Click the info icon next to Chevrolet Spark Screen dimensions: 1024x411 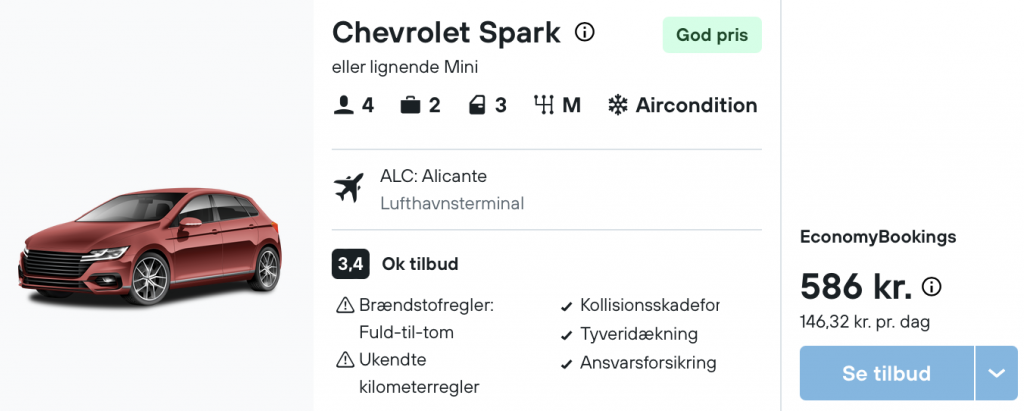pos(584,31)
